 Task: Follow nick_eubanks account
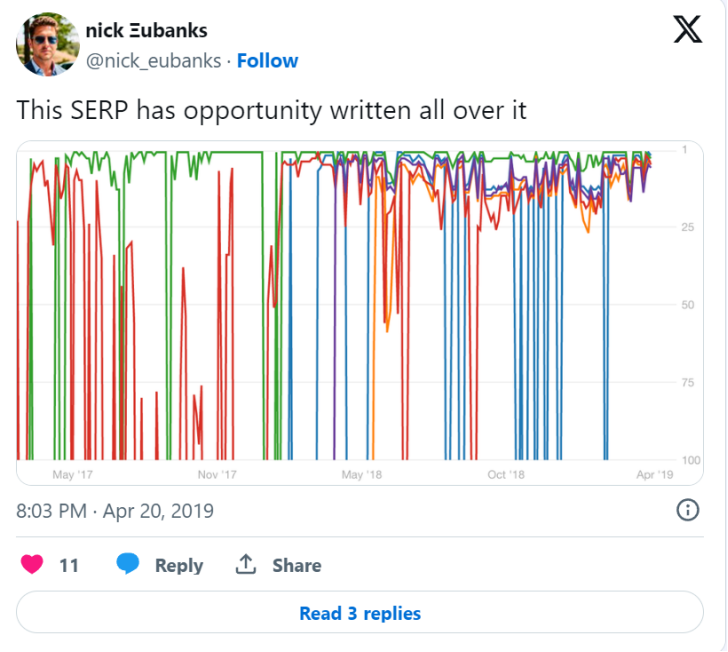tap(267, 61)
